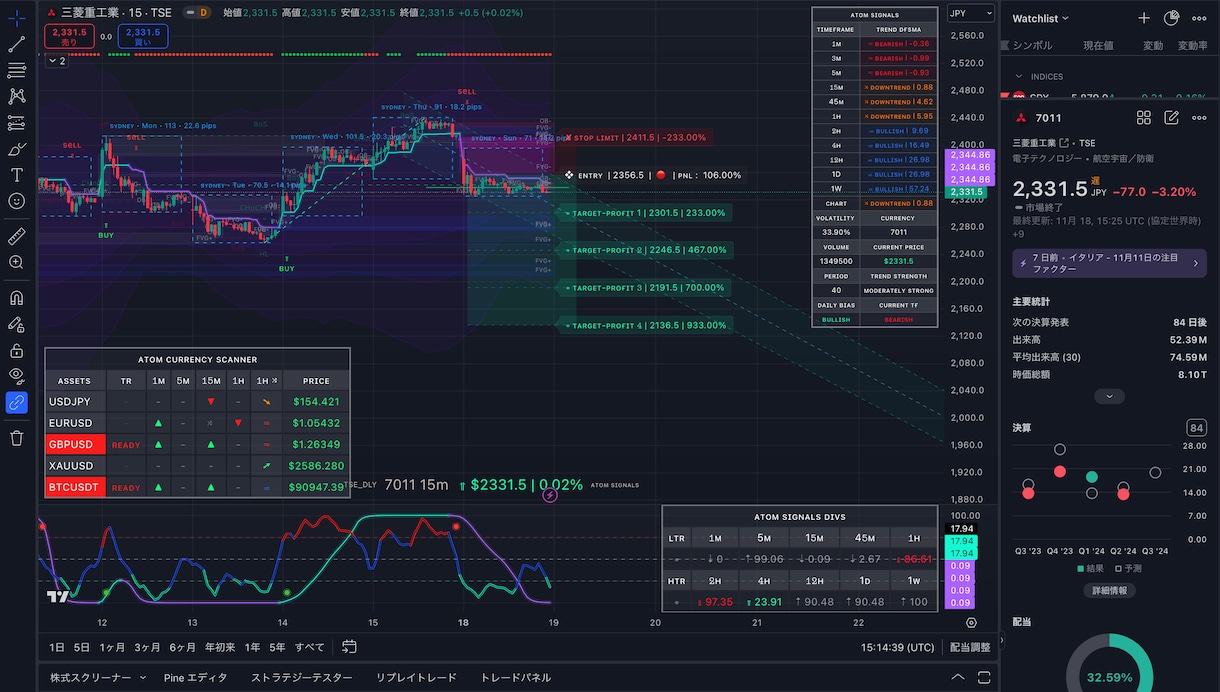The height and width of the screenshot is (692, 1220).
Task: Click the 84 earnings days badge
Action: tap(1196, 428)
